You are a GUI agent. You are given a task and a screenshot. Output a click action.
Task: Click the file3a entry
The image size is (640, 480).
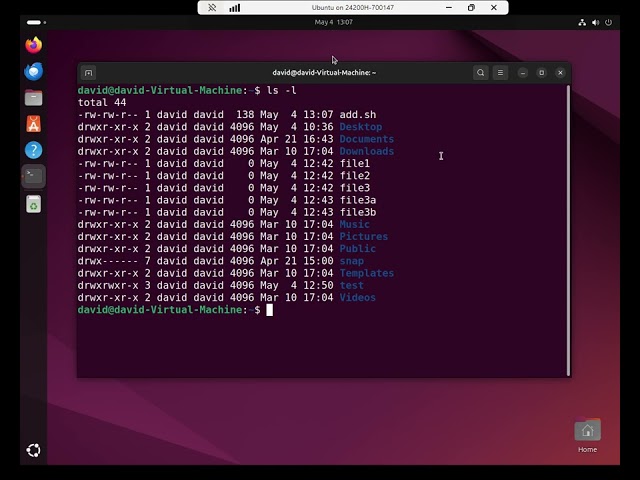pos(358,200)
